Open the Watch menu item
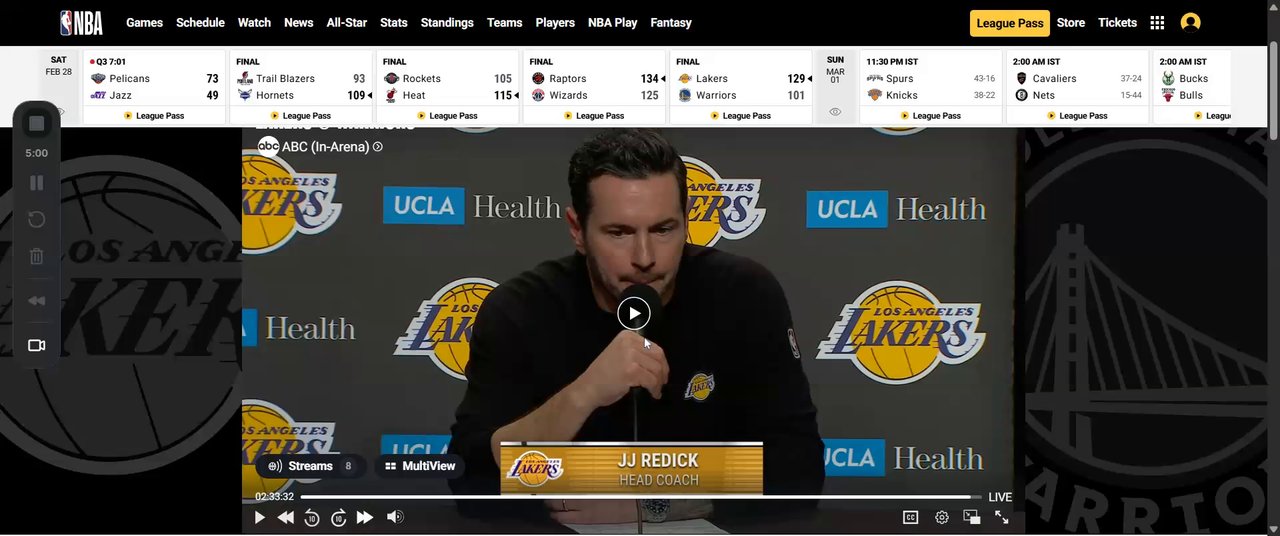Screen dimensions: 1280x536 (x=254, y=23)
